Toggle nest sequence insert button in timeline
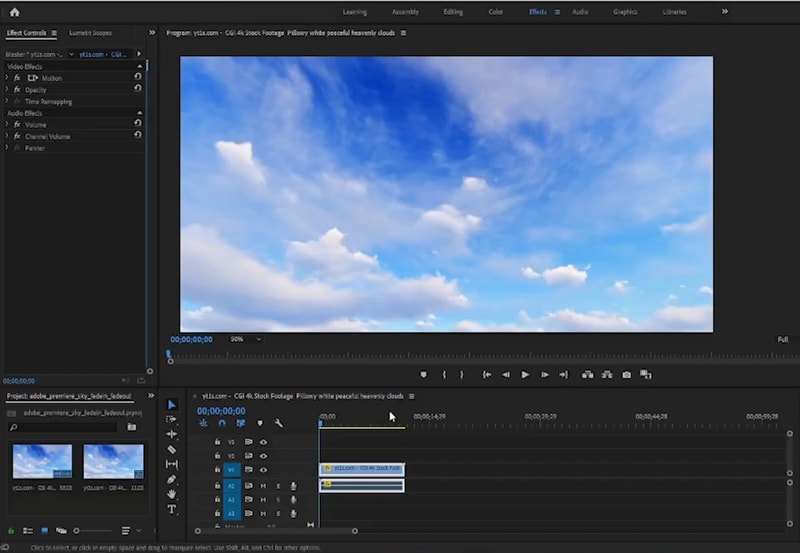 (x=203, y=423)
